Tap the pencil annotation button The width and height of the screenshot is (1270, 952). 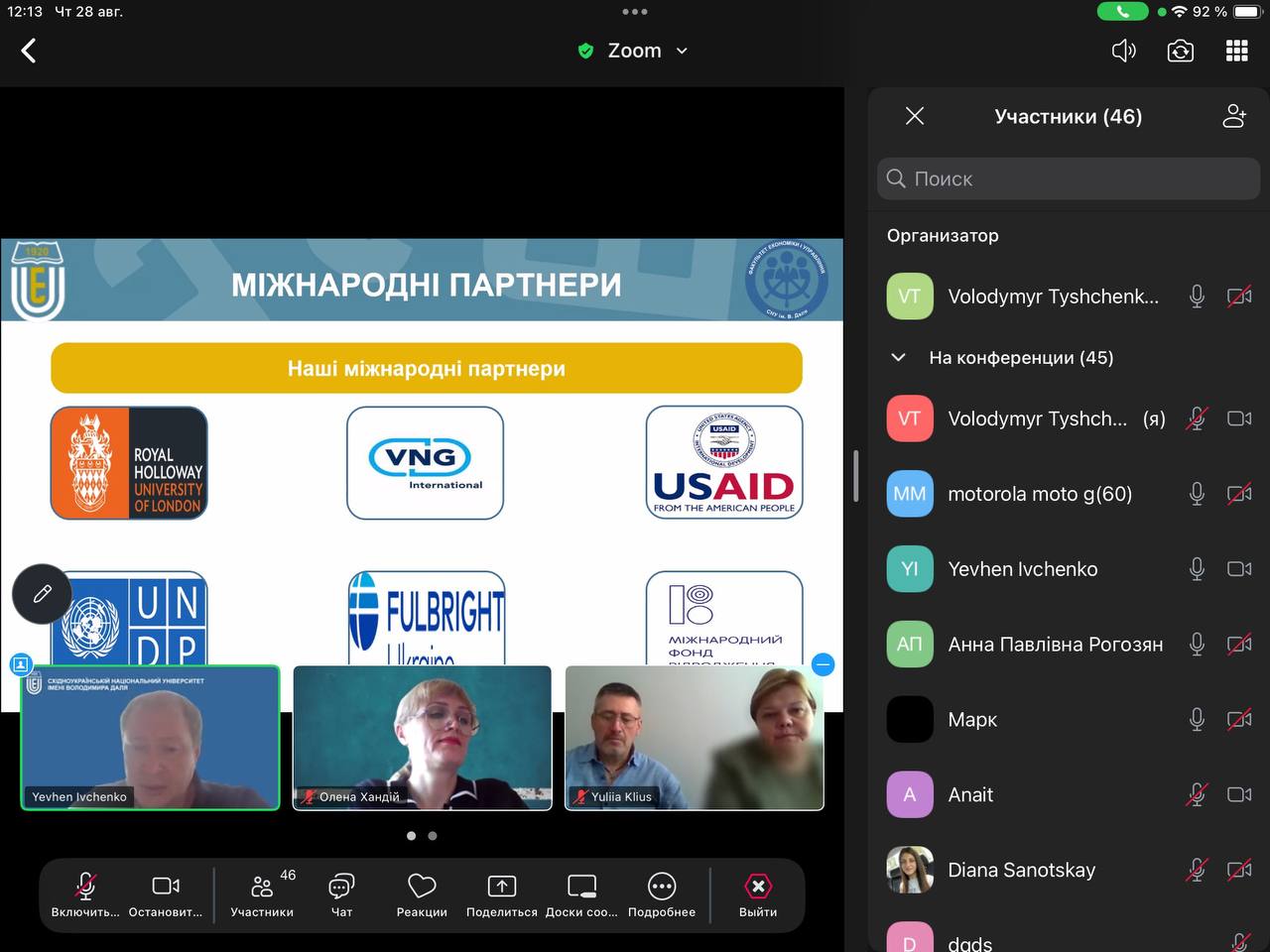coord(42,593)
